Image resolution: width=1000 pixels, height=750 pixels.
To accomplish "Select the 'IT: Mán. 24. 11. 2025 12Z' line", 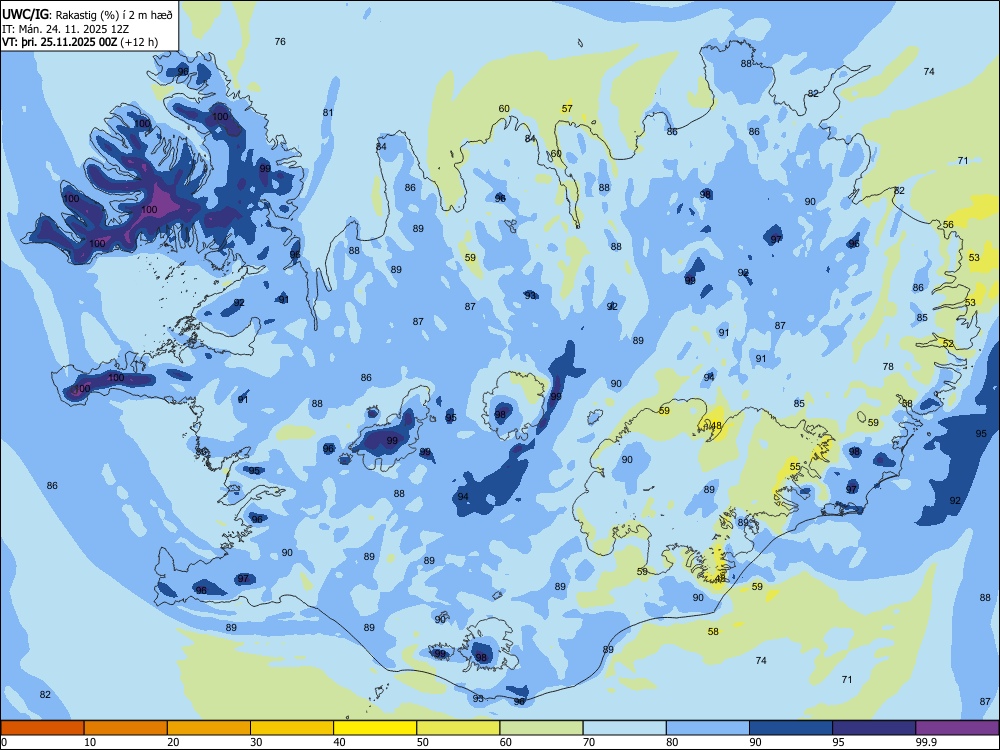I will tap(66, 29).
